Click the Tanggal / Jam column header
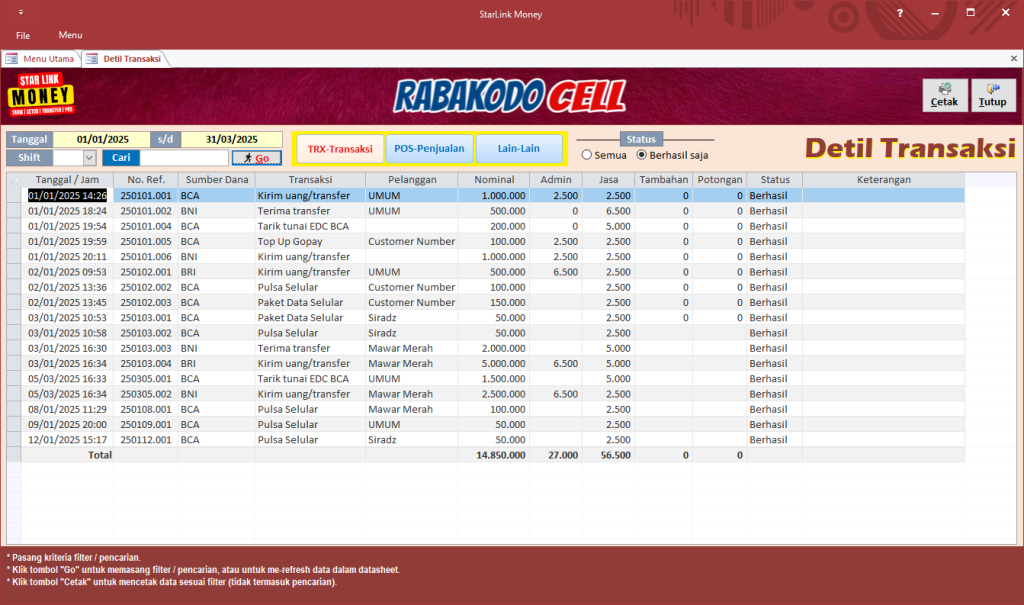 67,180
